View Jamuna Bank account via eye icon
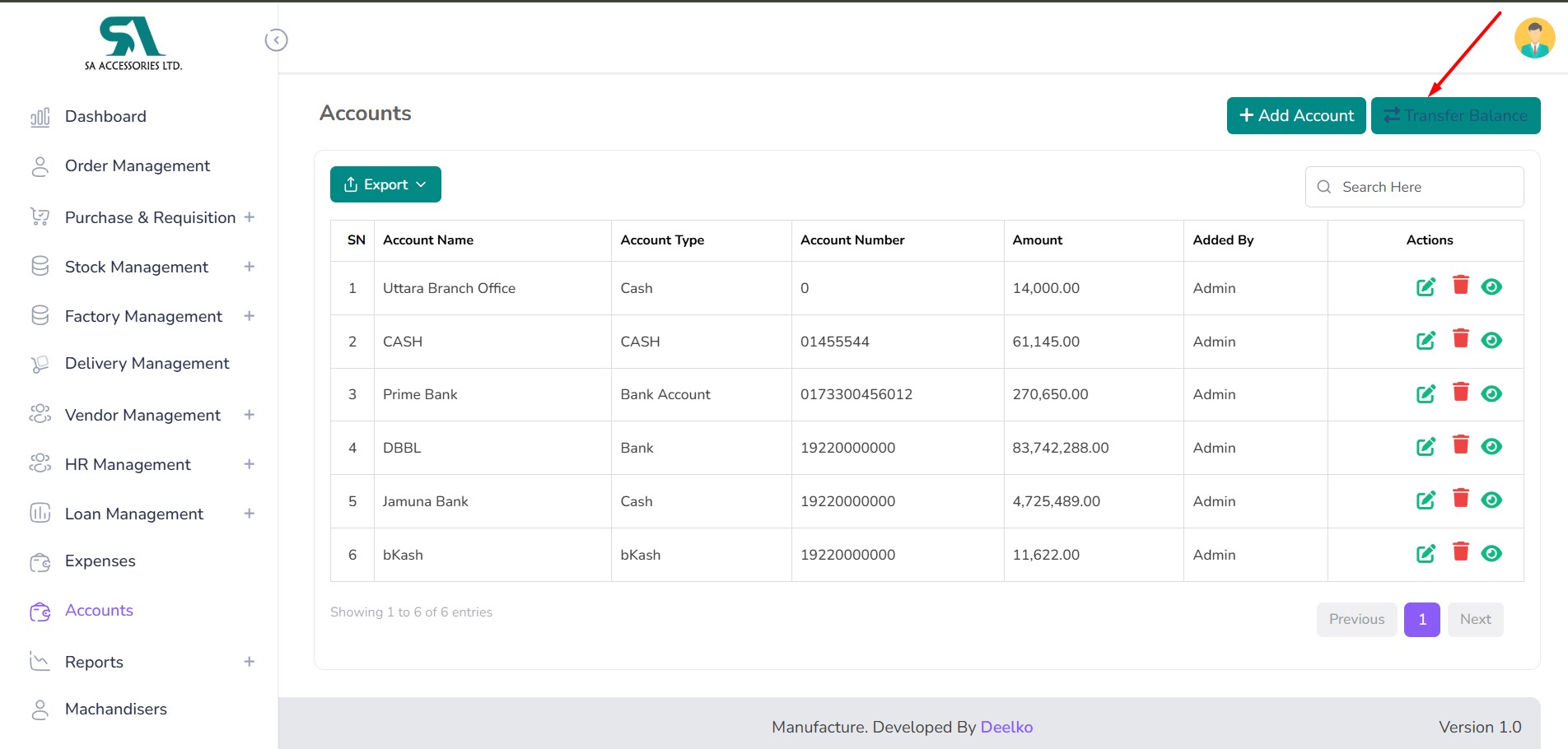 tap(1491, 500)
